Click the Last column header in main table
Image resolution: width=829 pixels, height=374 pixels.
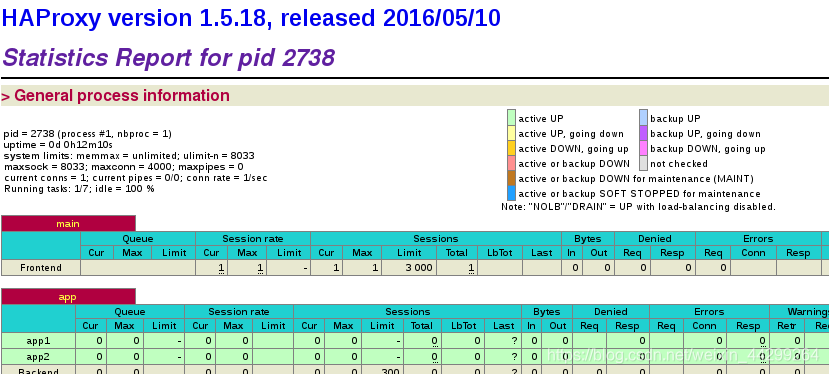[542, 252]
